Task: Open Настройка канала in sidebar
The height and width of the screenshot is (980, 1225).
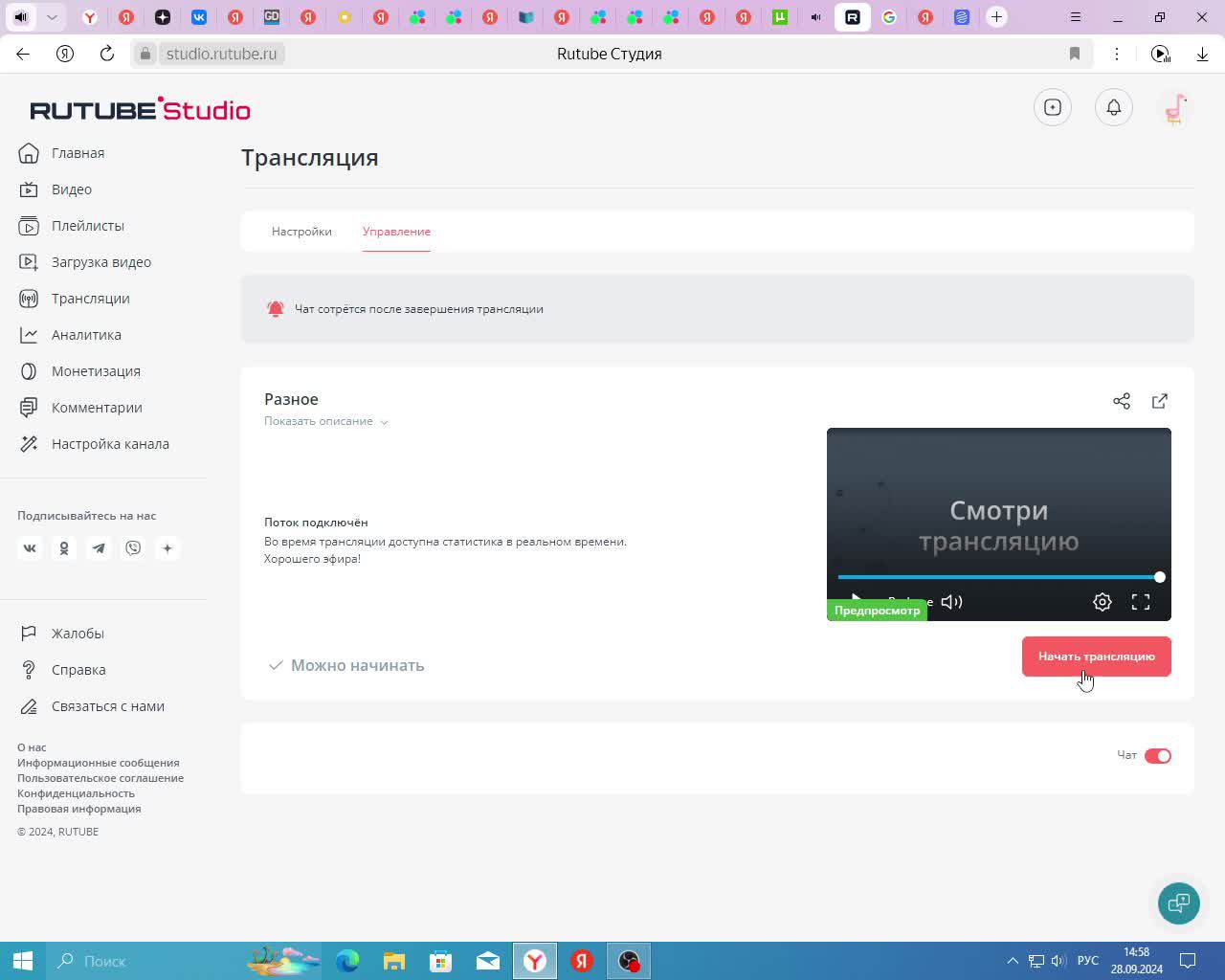Action: point(94,444)
